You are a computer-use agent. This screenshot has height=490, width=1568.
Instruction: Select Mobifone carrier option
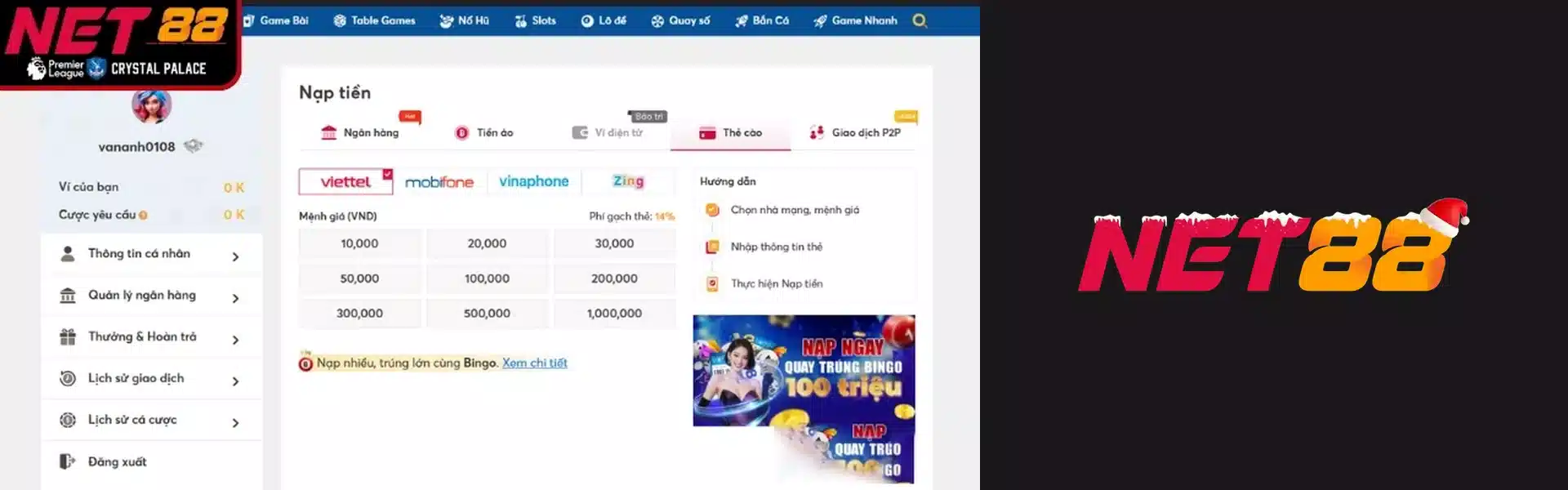click(439, 181)
